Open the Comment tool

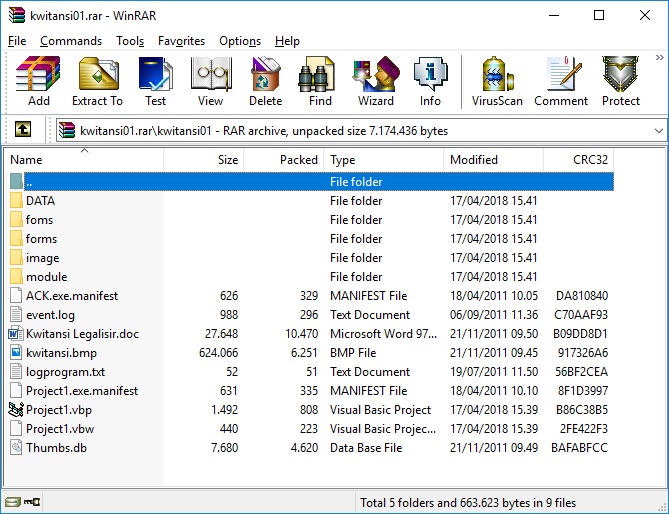[x=561, y=81]
